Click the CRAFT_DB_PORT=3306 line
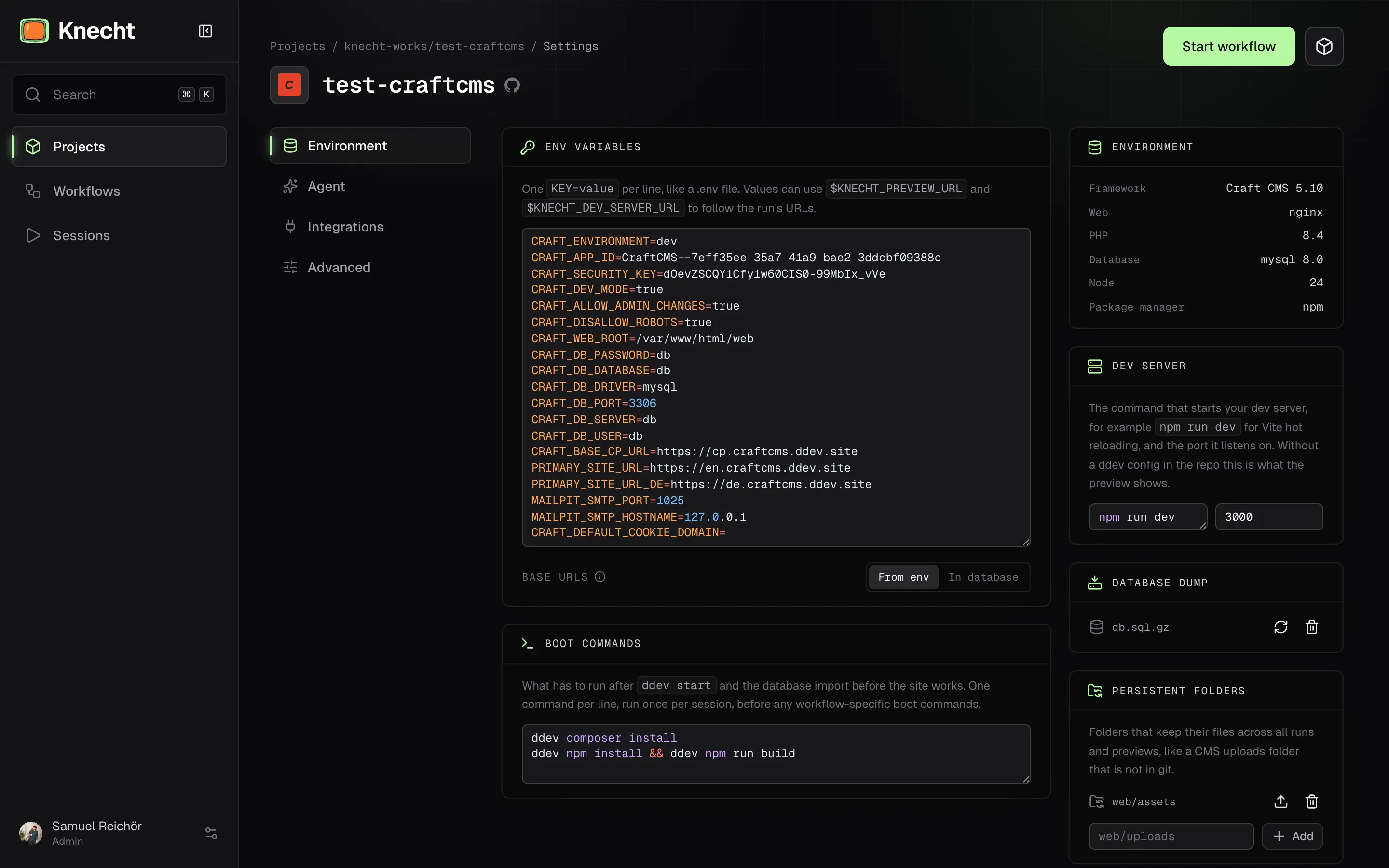The height and width of the screenshot is (868, 1389). pos(594,403)
